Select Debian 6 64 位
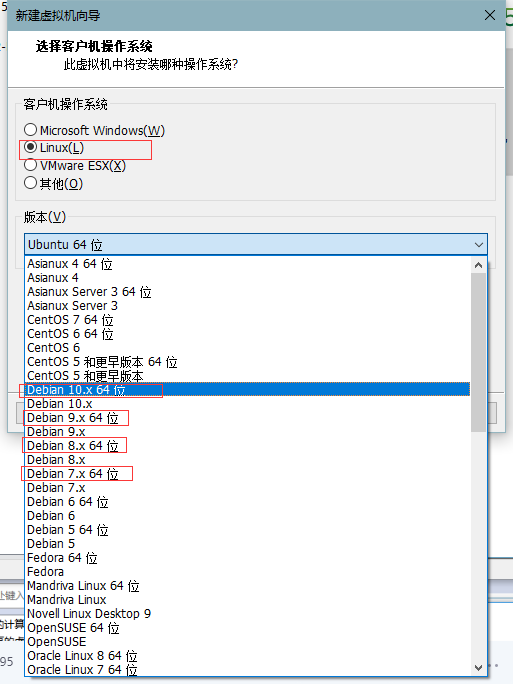Screen dimensions: 513x684 [248, 501]
